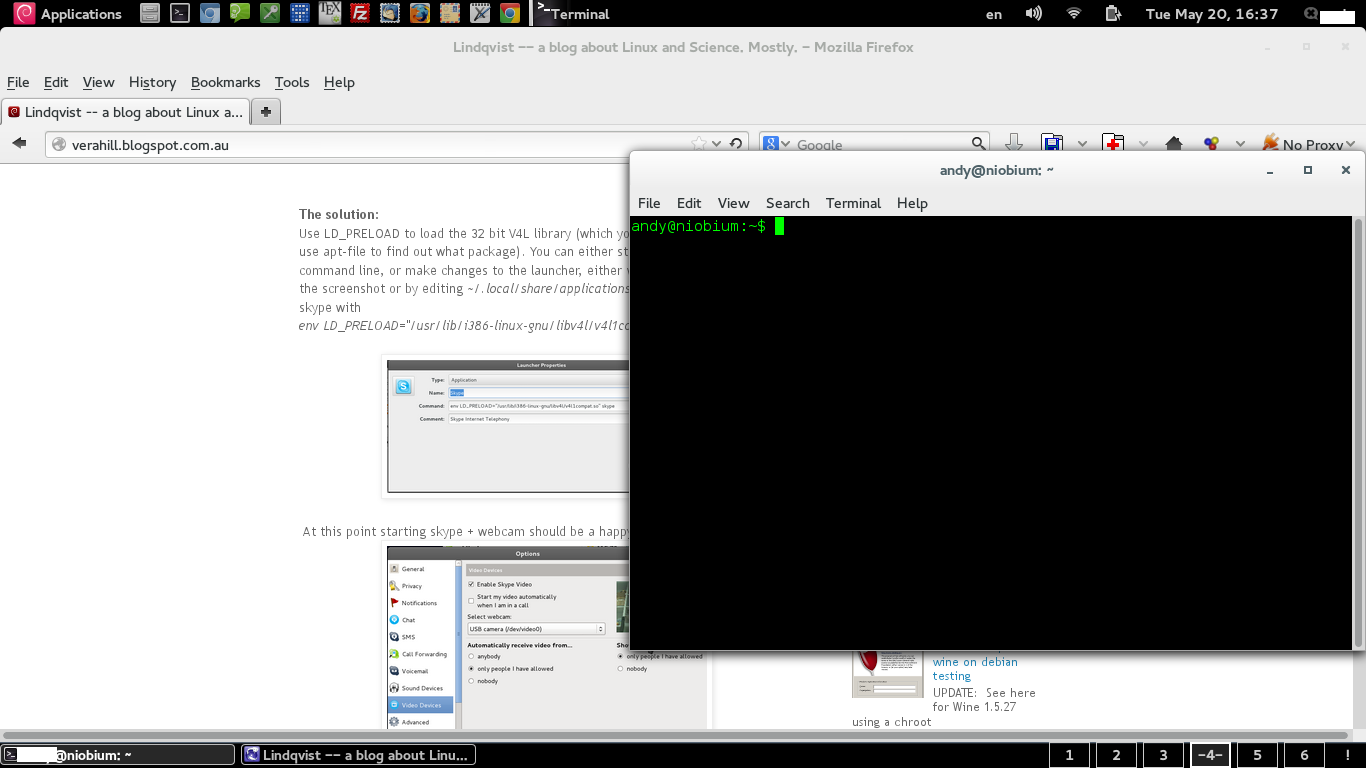Image resolution: width=1366 pixels, height=768 pixels.
Task: Open Firefox downloads arrow icon
Action: [x=1013, y=145]
